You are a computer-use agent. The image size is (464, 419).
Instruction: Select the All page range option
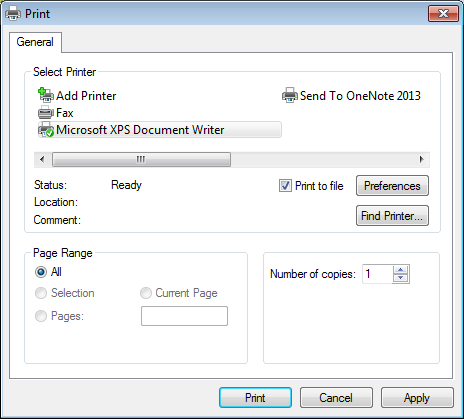41,272
